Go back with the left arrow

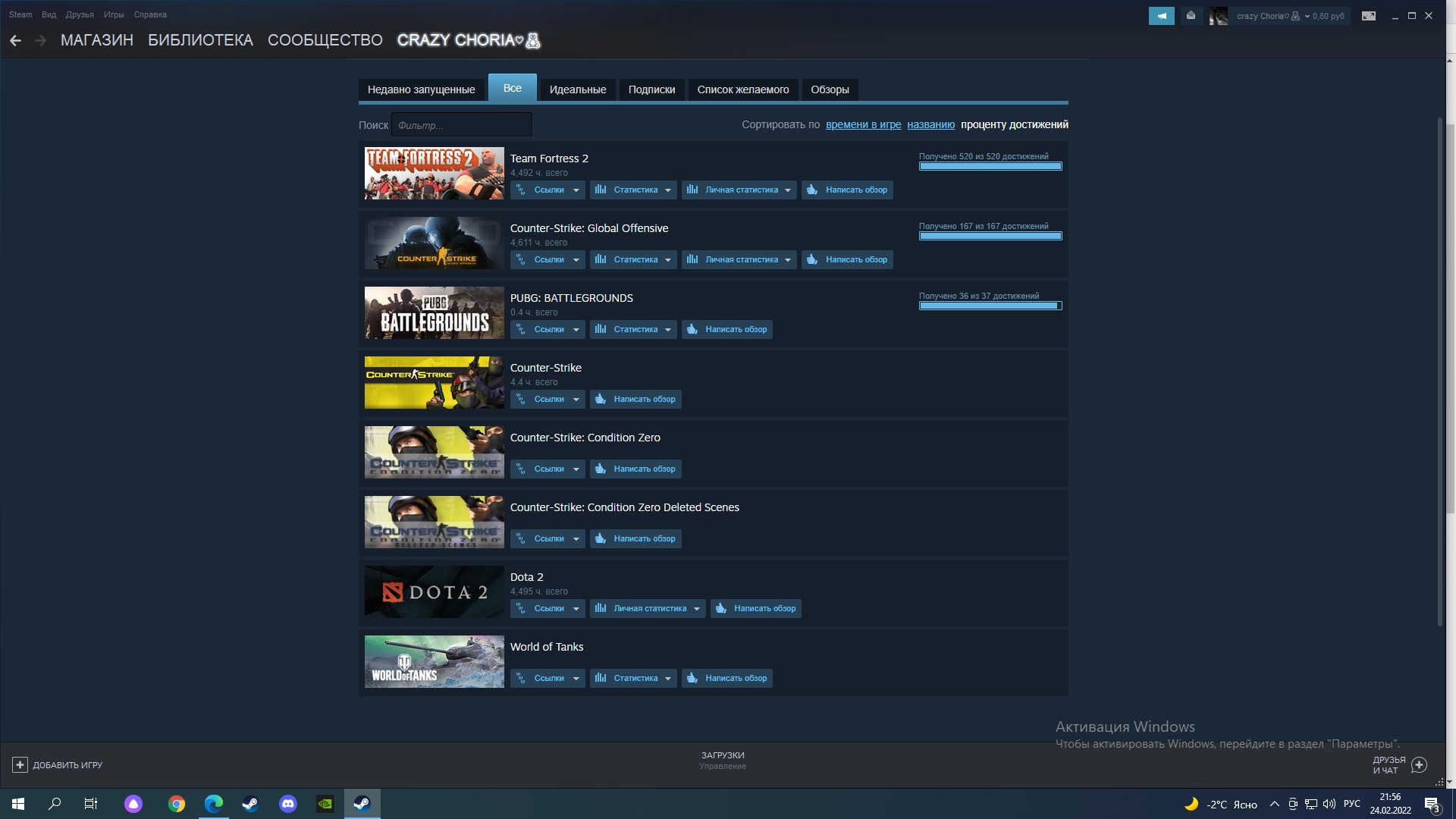pos(15,40)
